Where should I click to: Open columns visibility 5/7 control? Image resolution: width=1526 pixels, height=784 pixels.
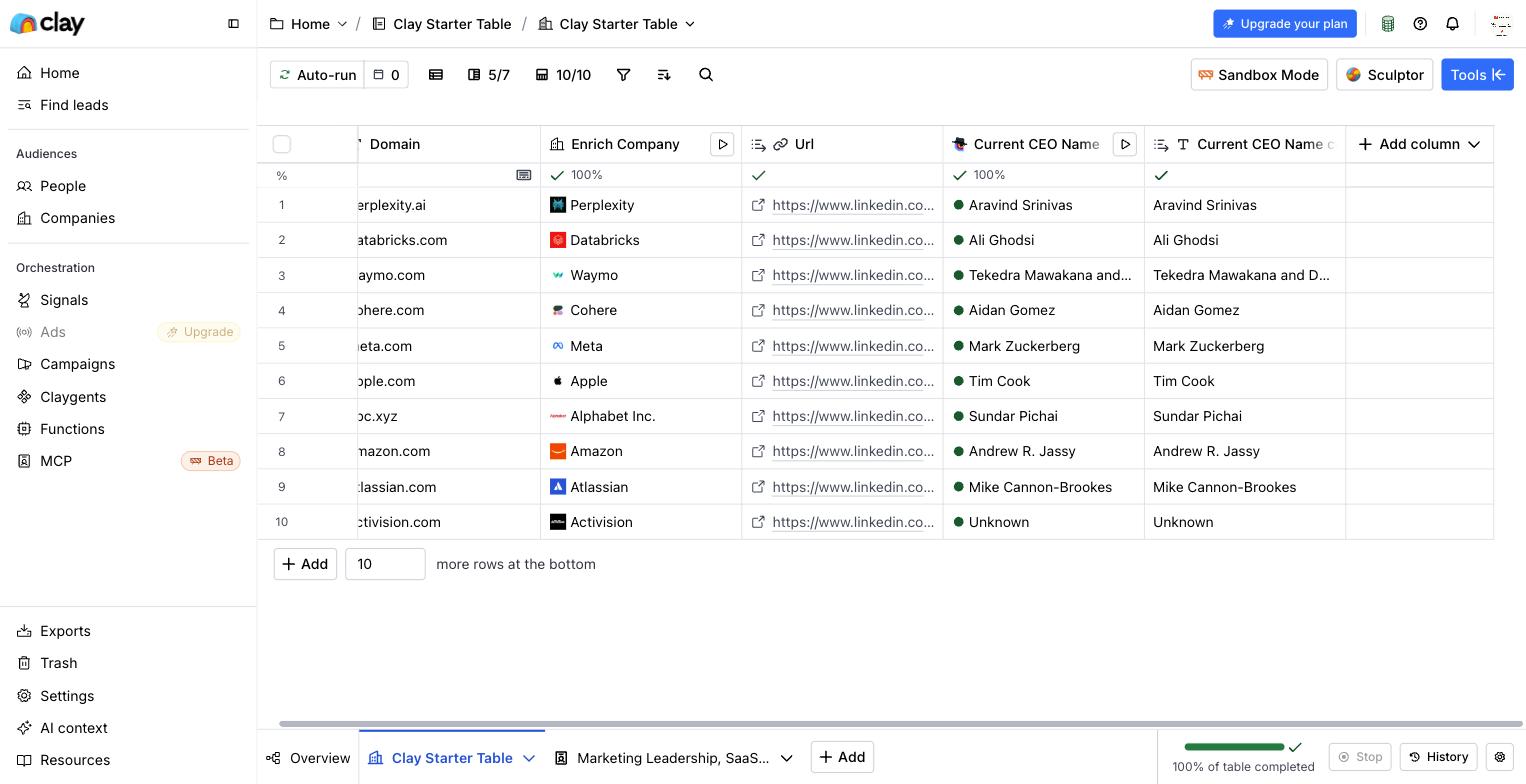(x=489, y=75)
